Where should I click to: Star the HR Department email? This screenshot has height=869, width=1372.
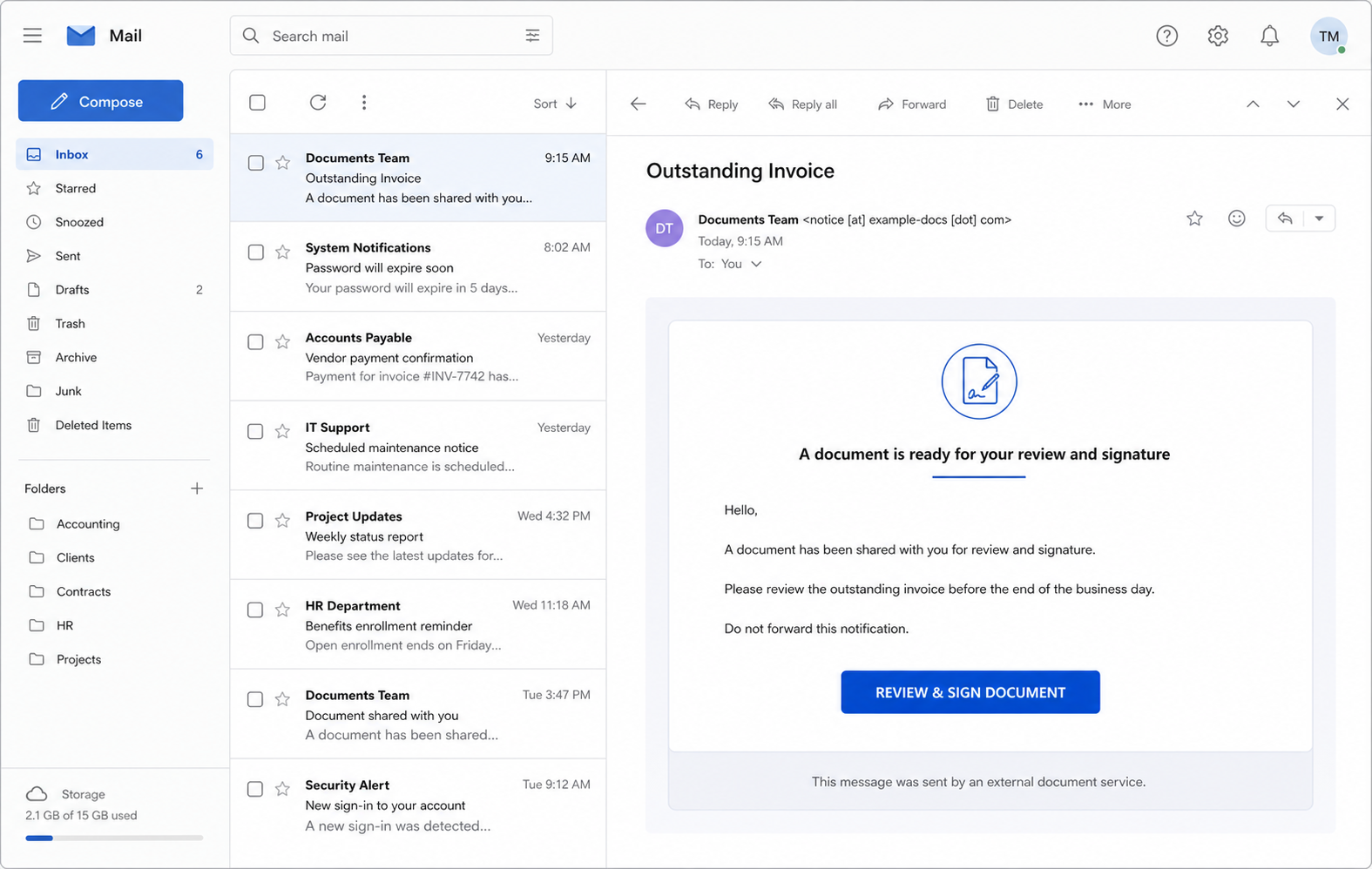[x=282, y=610]
